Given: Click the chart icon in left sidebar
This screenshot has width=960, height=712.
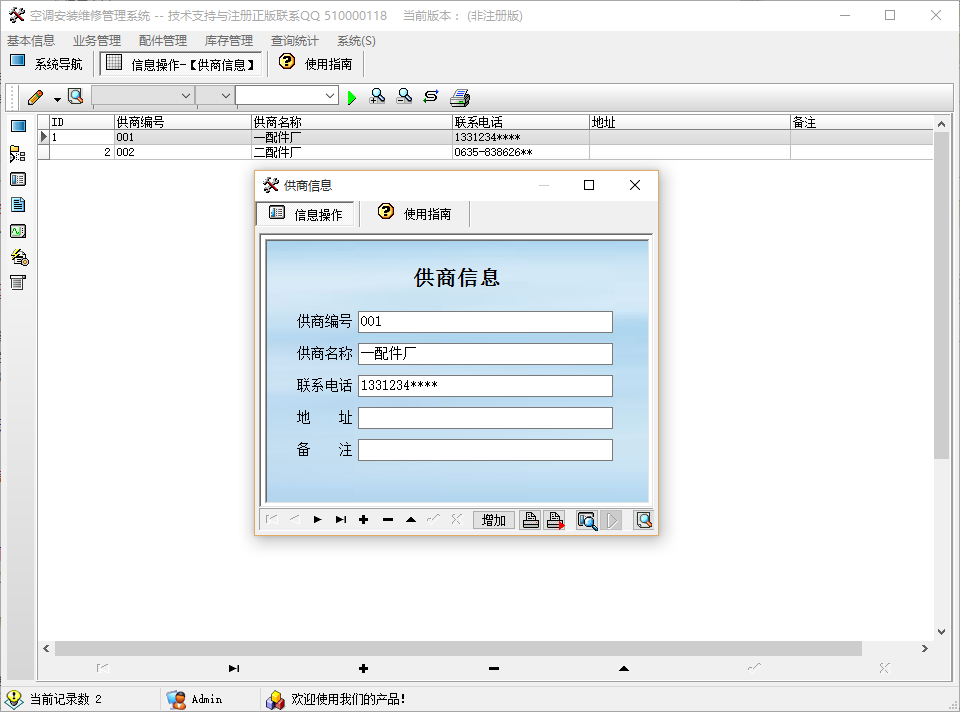Looking at the screenshot, I should [18, 231].
